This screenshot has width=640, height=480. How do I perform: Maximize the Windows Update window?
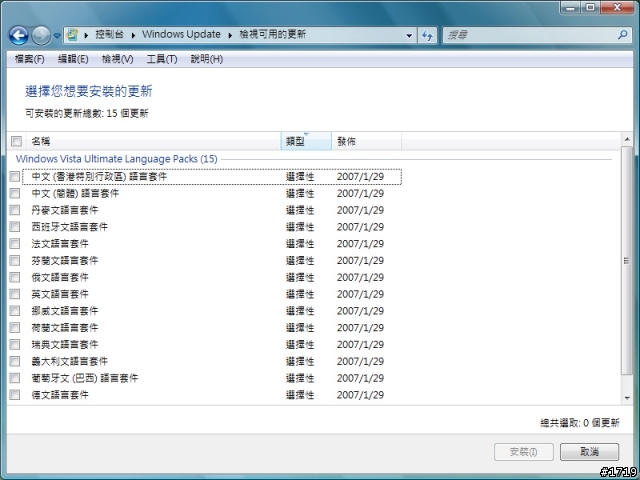590,7
